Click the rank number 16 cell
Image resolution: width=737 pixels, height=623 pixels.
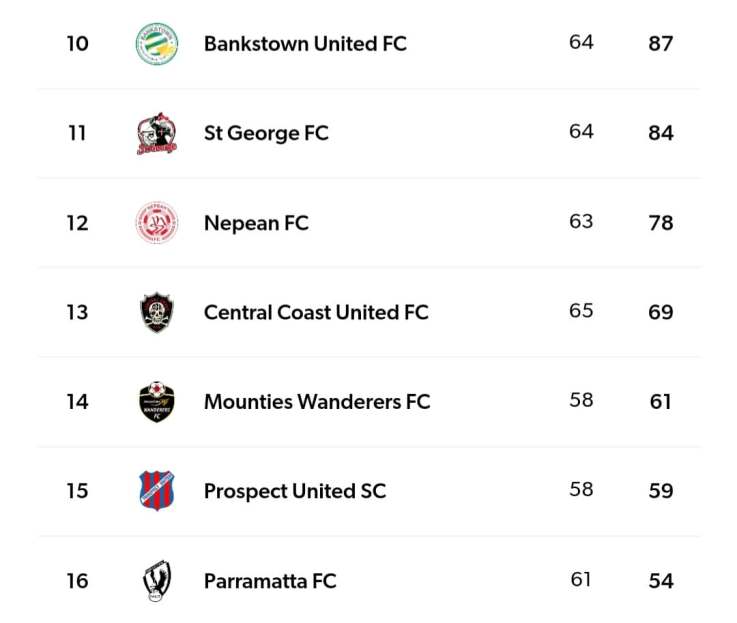(77, 581)
